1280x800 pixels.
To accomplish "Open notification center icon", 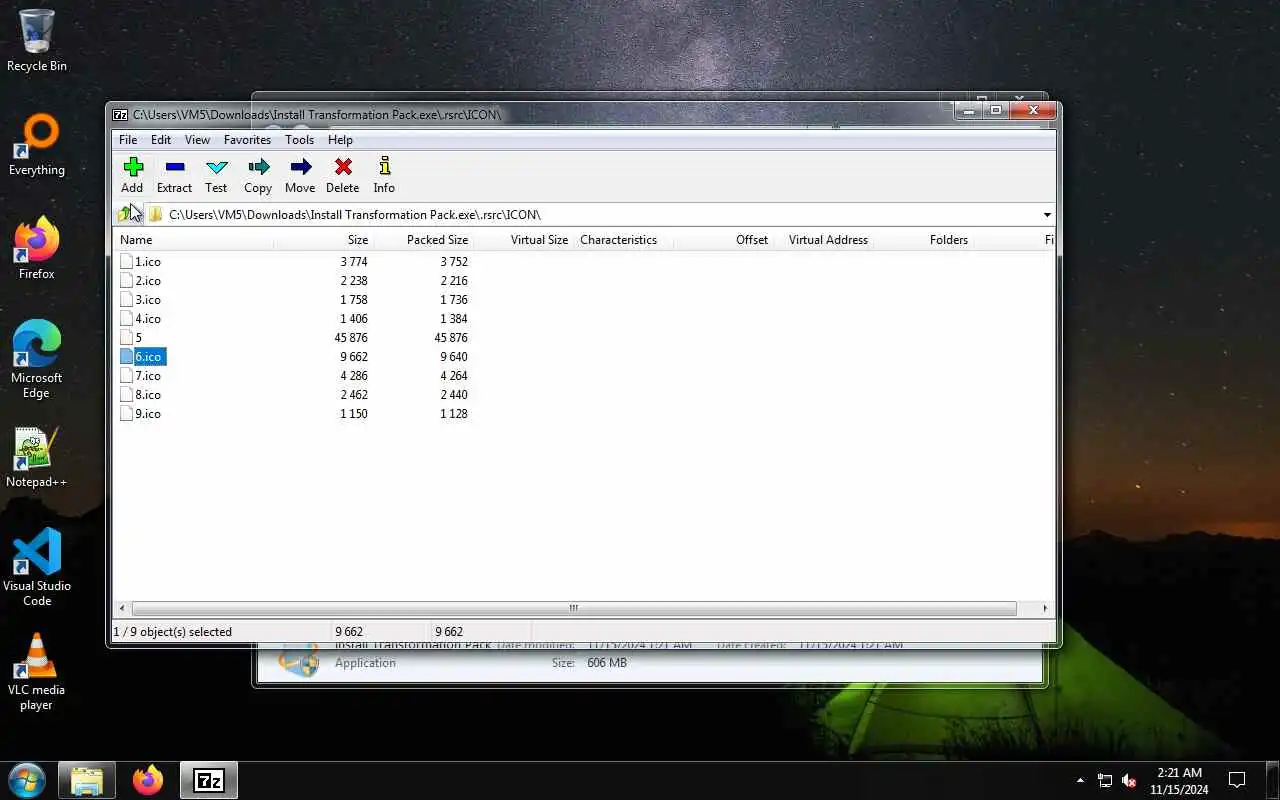I will coord(1237,780).
